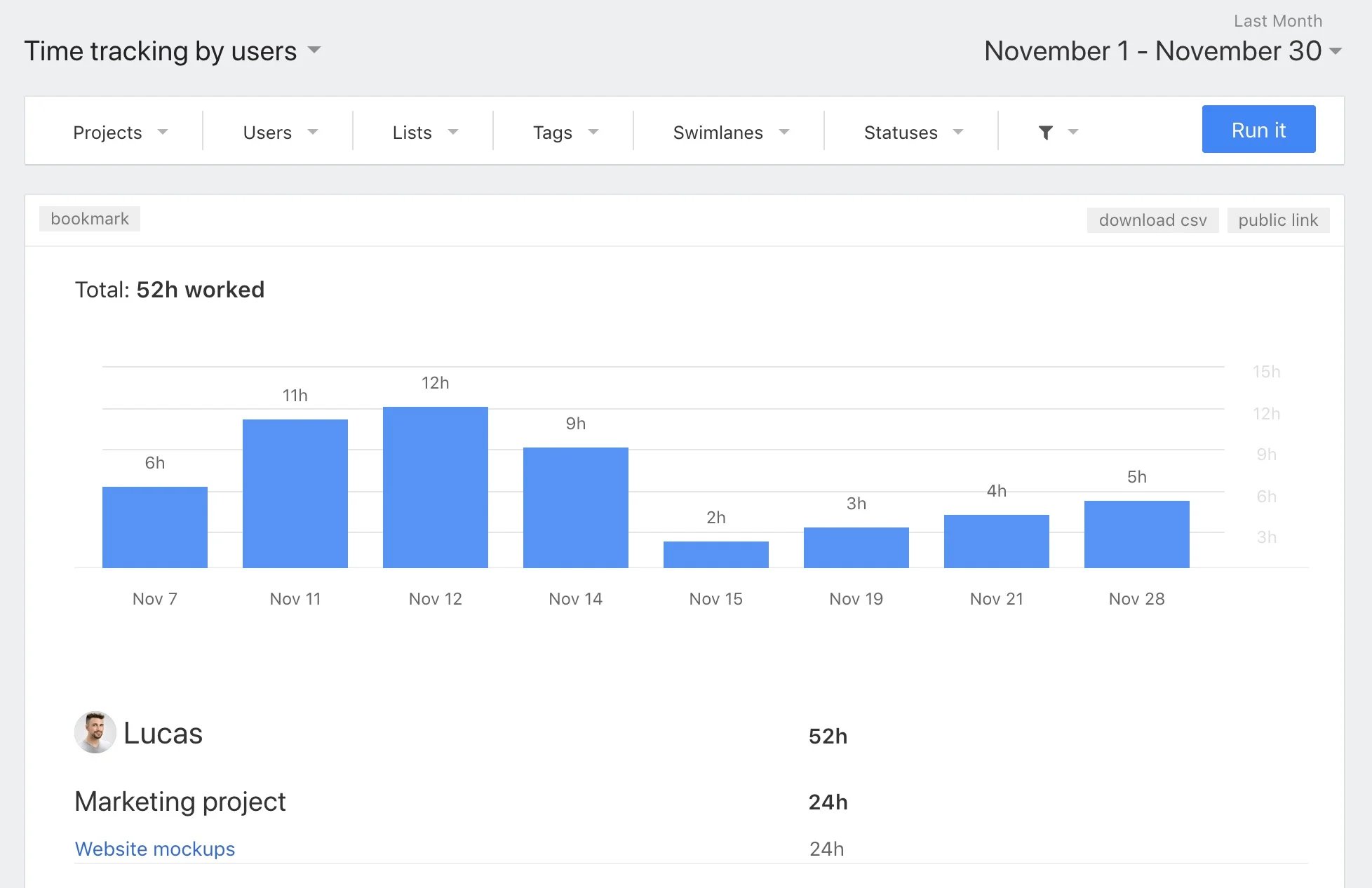Click the Nov 12 bar in the chart

435,487
